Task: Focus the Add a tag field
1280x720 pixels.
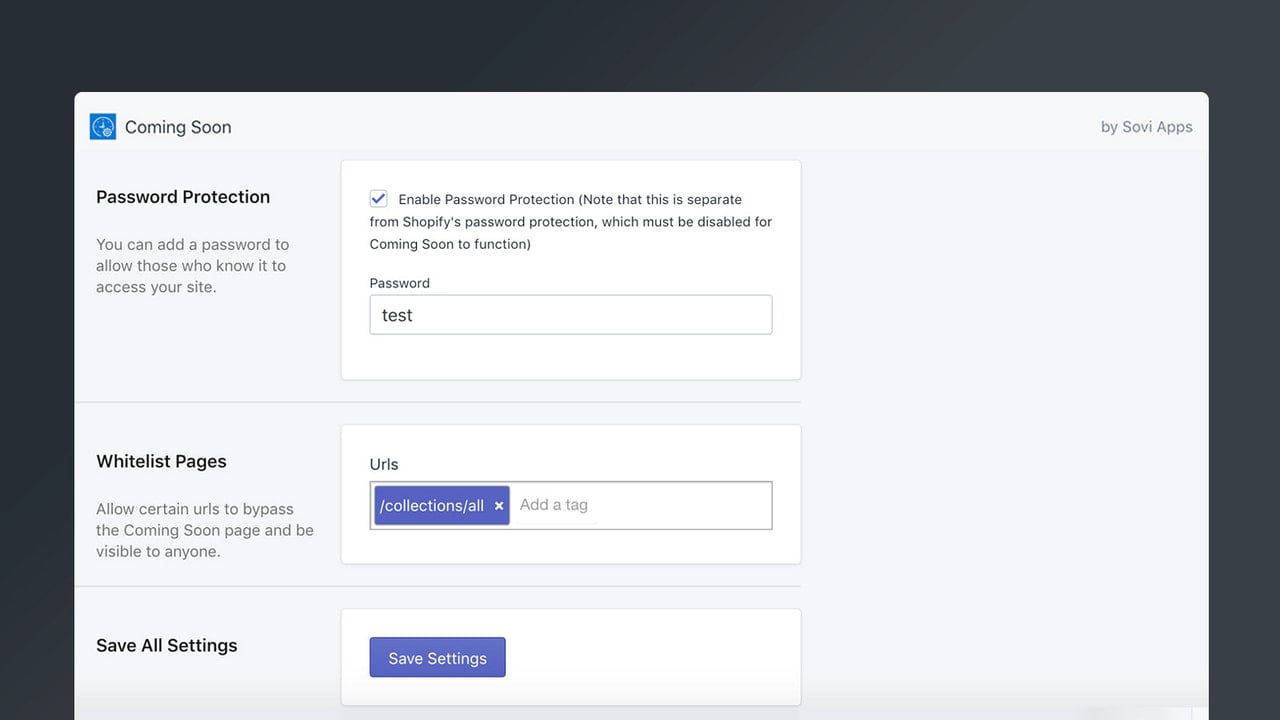Action: coord(554,505)
